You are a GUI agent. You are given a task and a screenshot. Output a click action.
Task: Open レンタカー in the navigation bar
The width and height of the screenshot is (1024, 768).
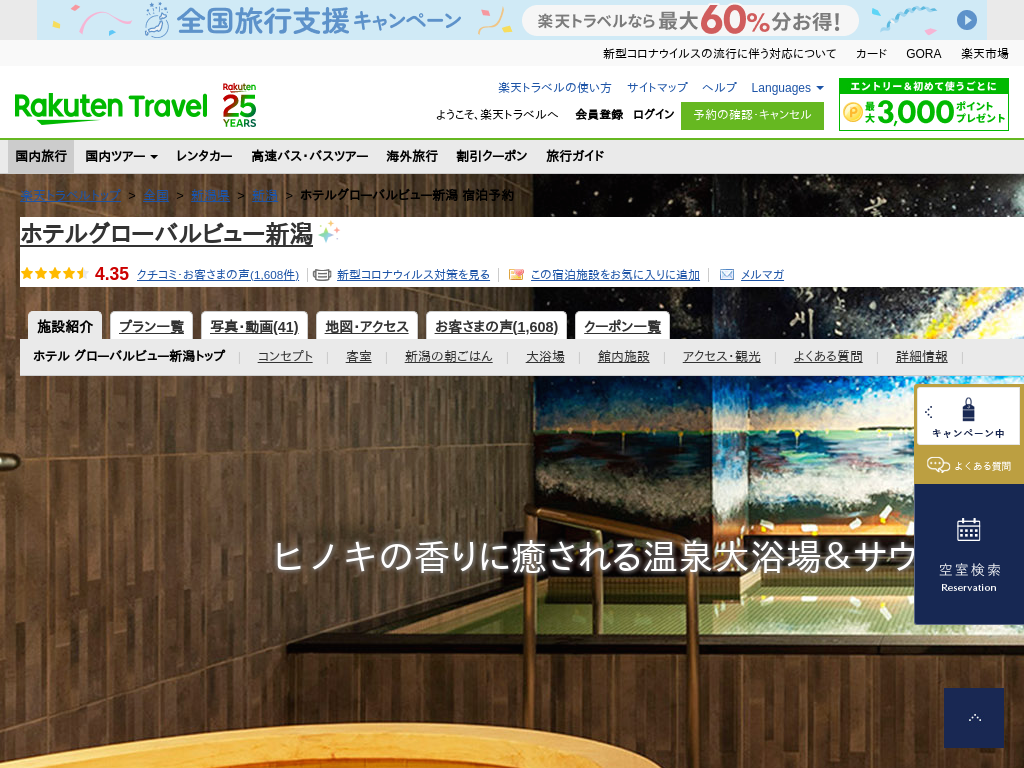click(204, 156)
